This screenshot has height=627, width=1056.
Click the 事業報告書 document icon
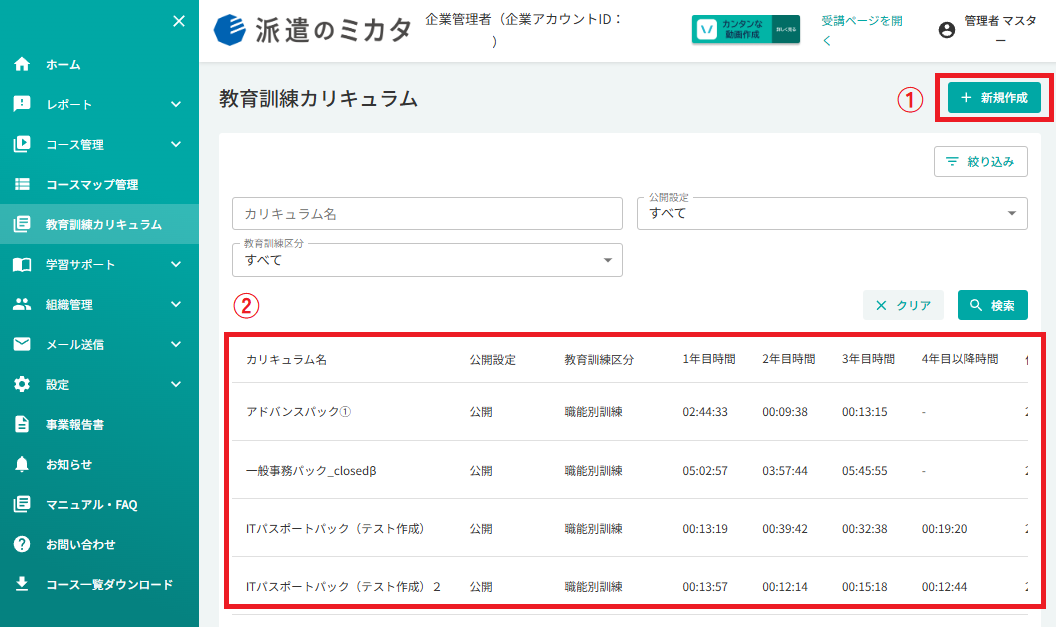coord(22,424)
